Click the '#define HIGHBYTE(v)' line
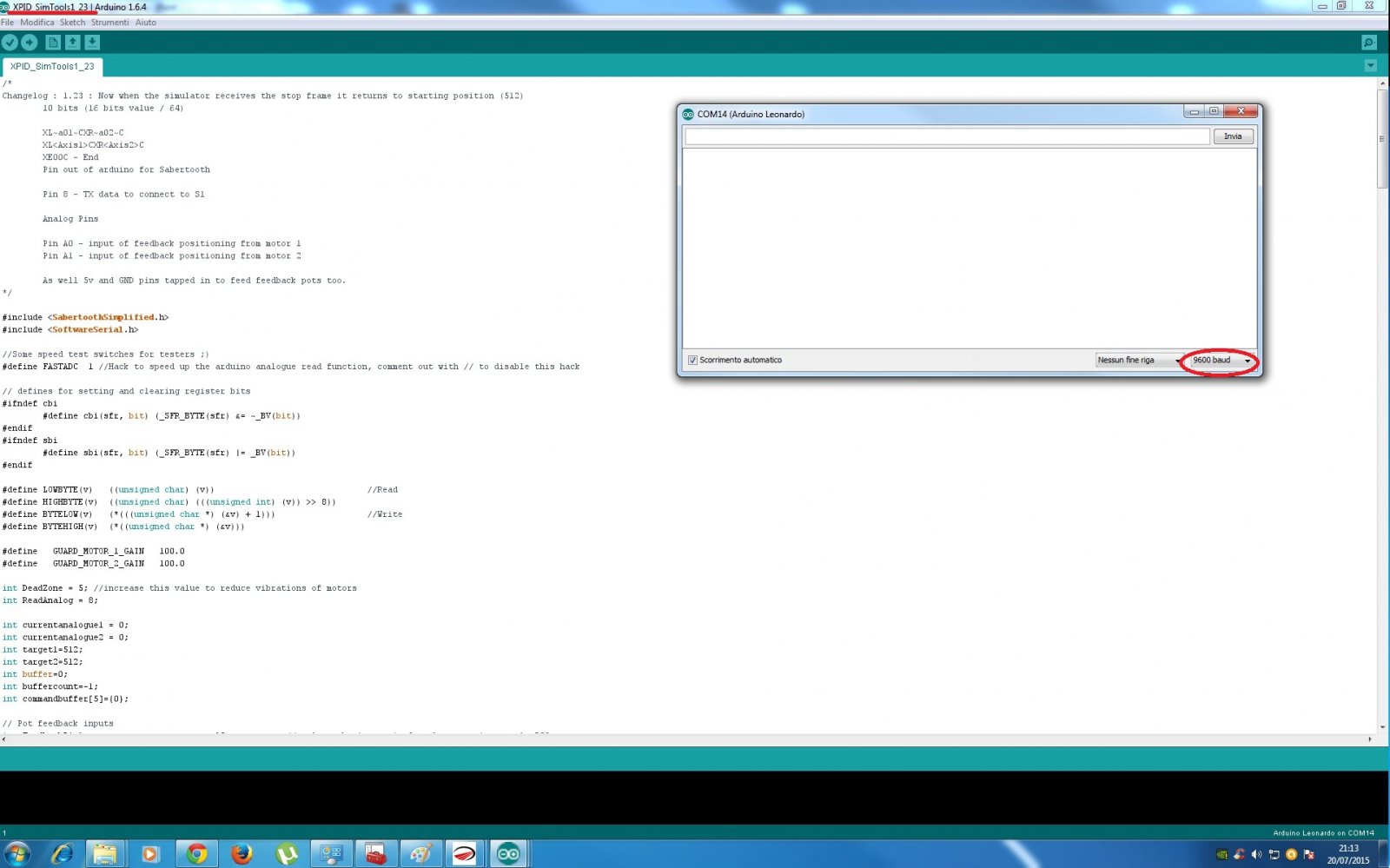The height and width of the screenshot is (868, 1390). point(169,502)
